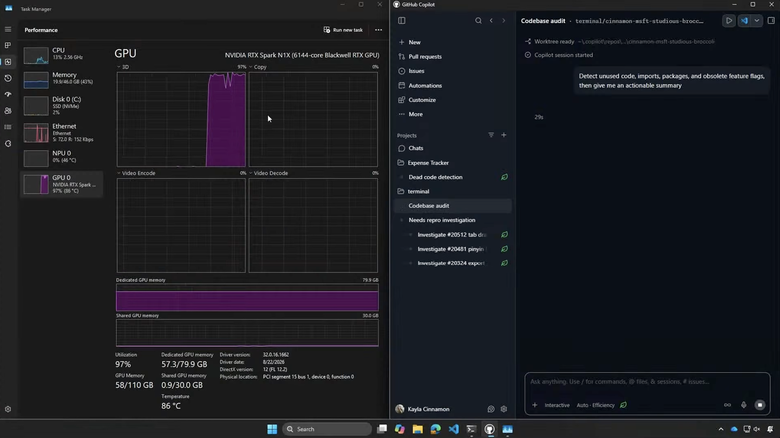Screen dimensions: 780x438
Task: Click microphone voice input icon
Action: [744, 405]
